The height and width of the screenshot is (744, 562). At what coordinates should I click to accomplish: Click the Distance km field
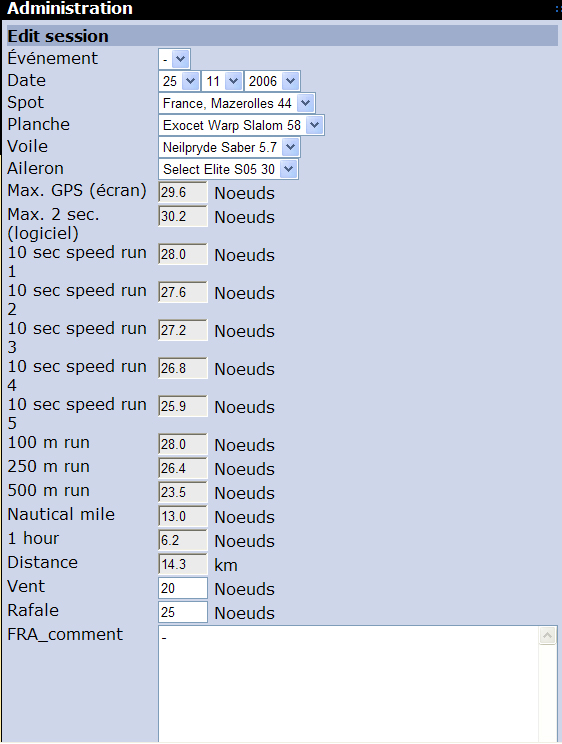click(183, 564)
